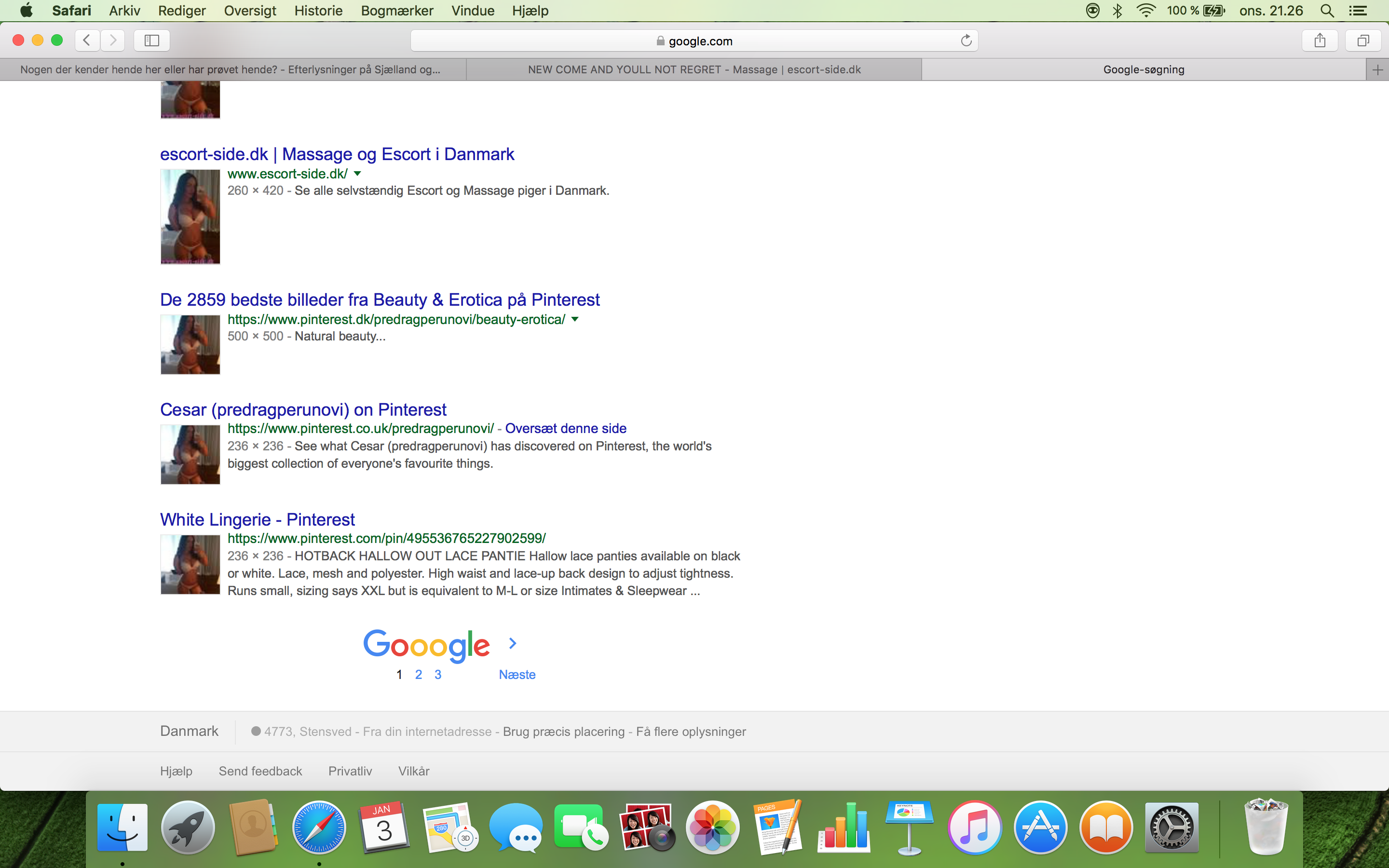Open System Preferences from the Dock
Image resolution: width=1389 pixels, height=868 pixels.
(x=1171, y=827)
